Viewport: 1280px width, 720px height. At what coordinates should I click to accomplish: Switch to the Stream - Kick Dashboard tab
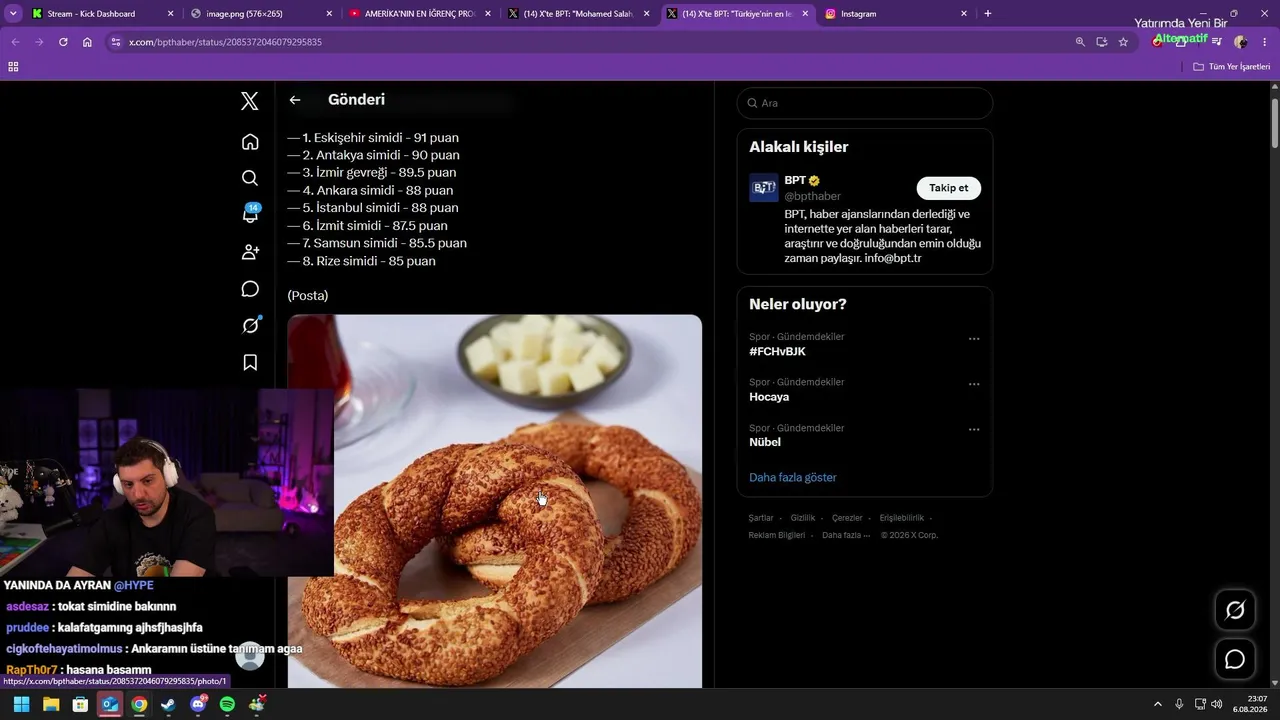pyautogui.click(x=103, y=14)
